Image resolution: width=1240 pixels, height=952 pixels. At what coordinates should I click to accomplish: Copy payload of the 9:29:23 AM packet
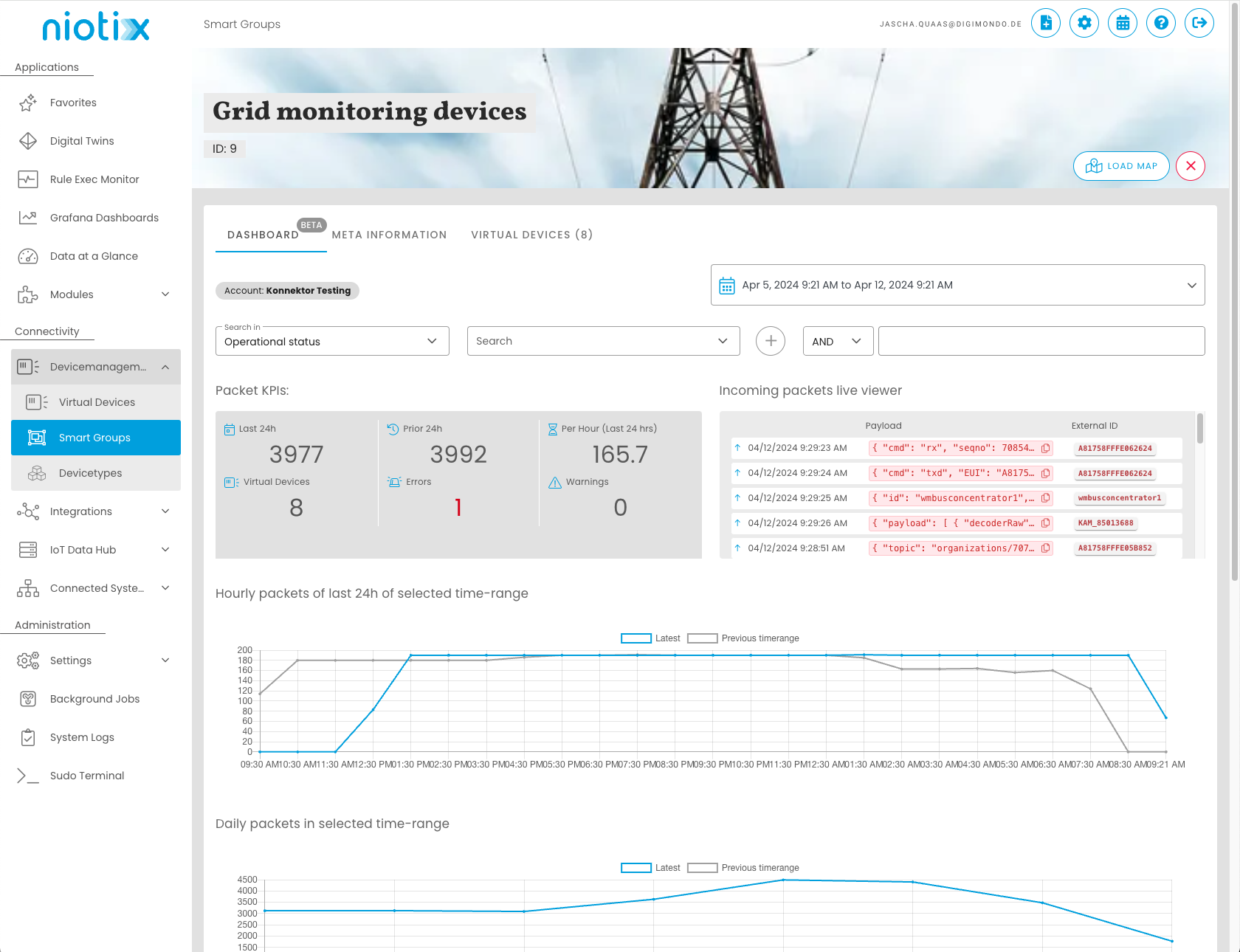coord(1045,448)
